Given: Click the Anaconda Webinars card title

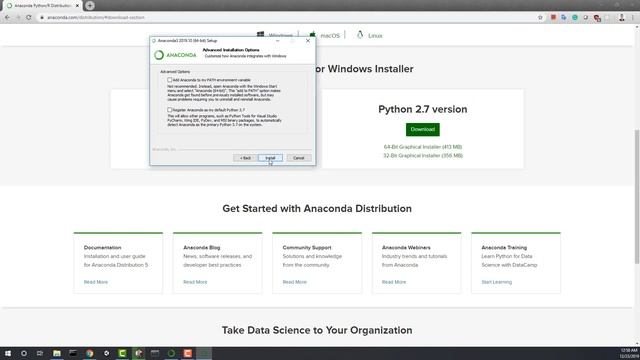Looking at the screenshot, I should coord(406,248).
